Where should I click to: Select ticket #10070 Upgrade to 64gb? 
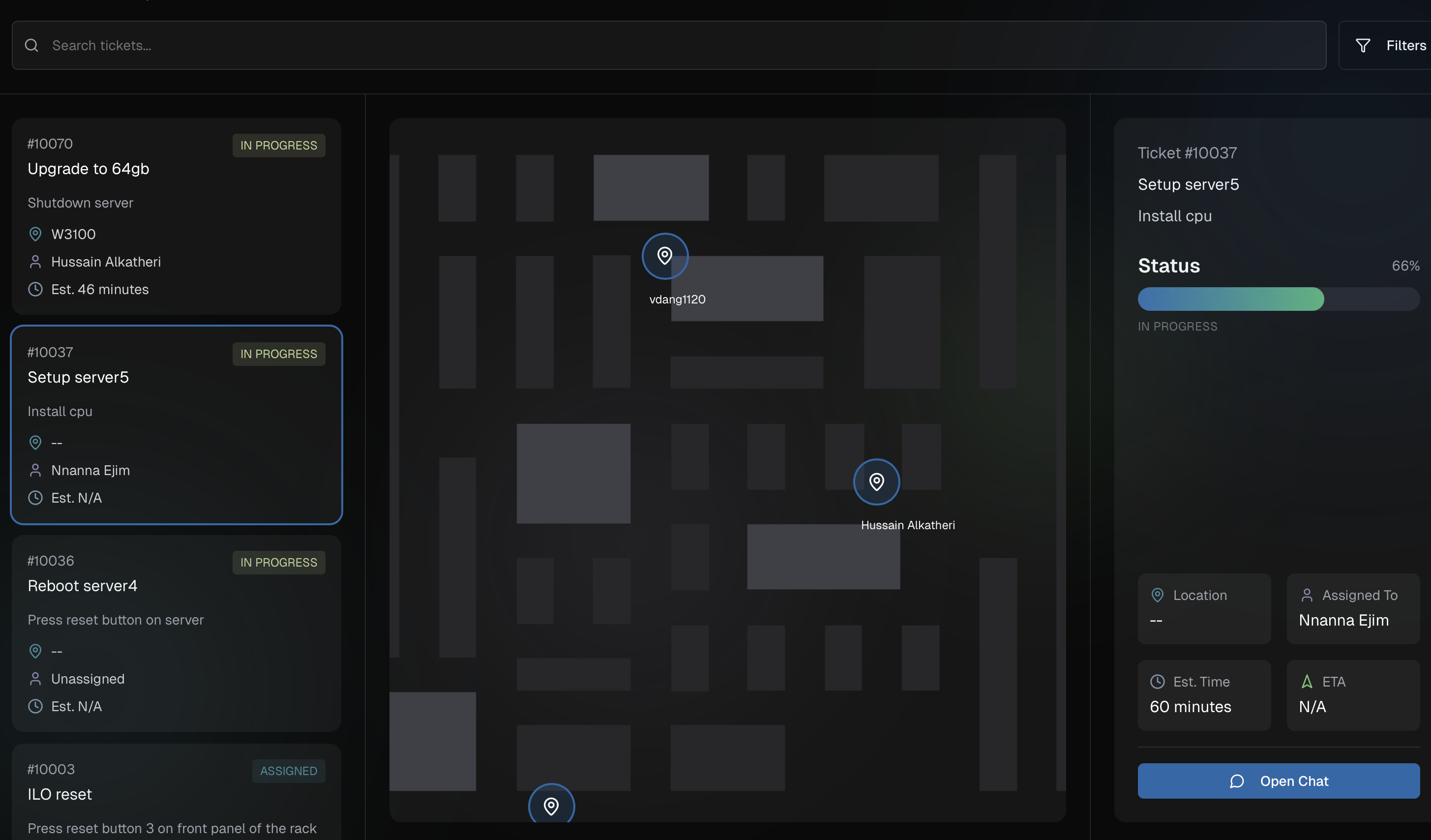[x=176, y=216]
